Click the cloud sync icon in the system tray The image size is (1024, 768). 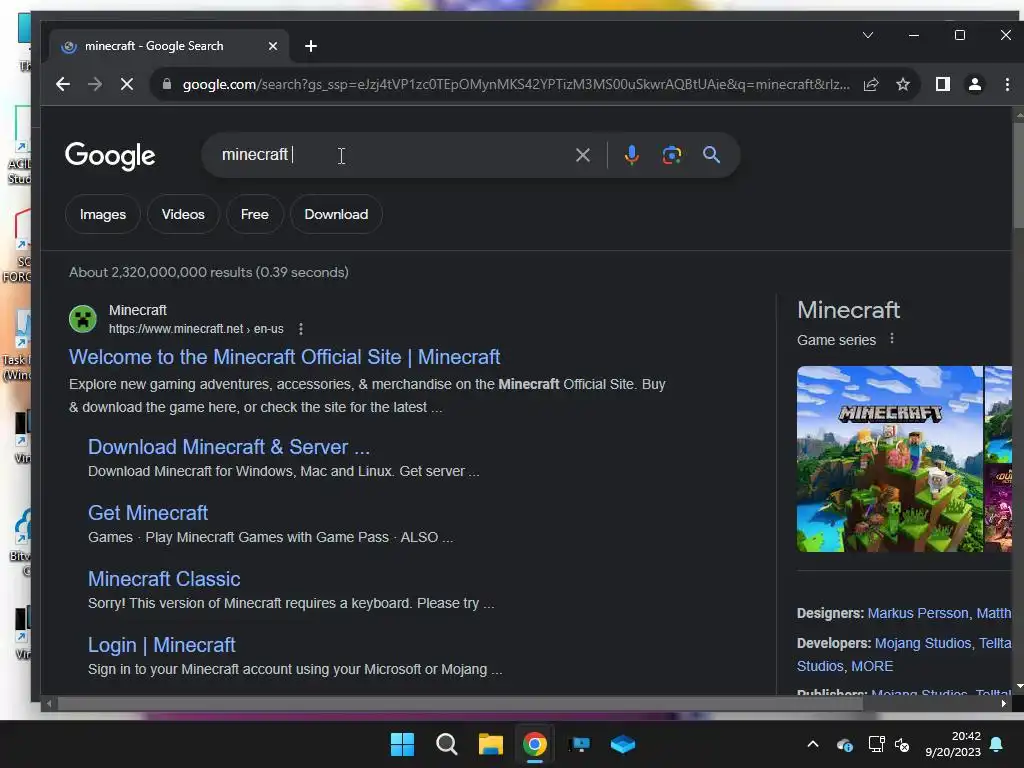coord(844,744)
